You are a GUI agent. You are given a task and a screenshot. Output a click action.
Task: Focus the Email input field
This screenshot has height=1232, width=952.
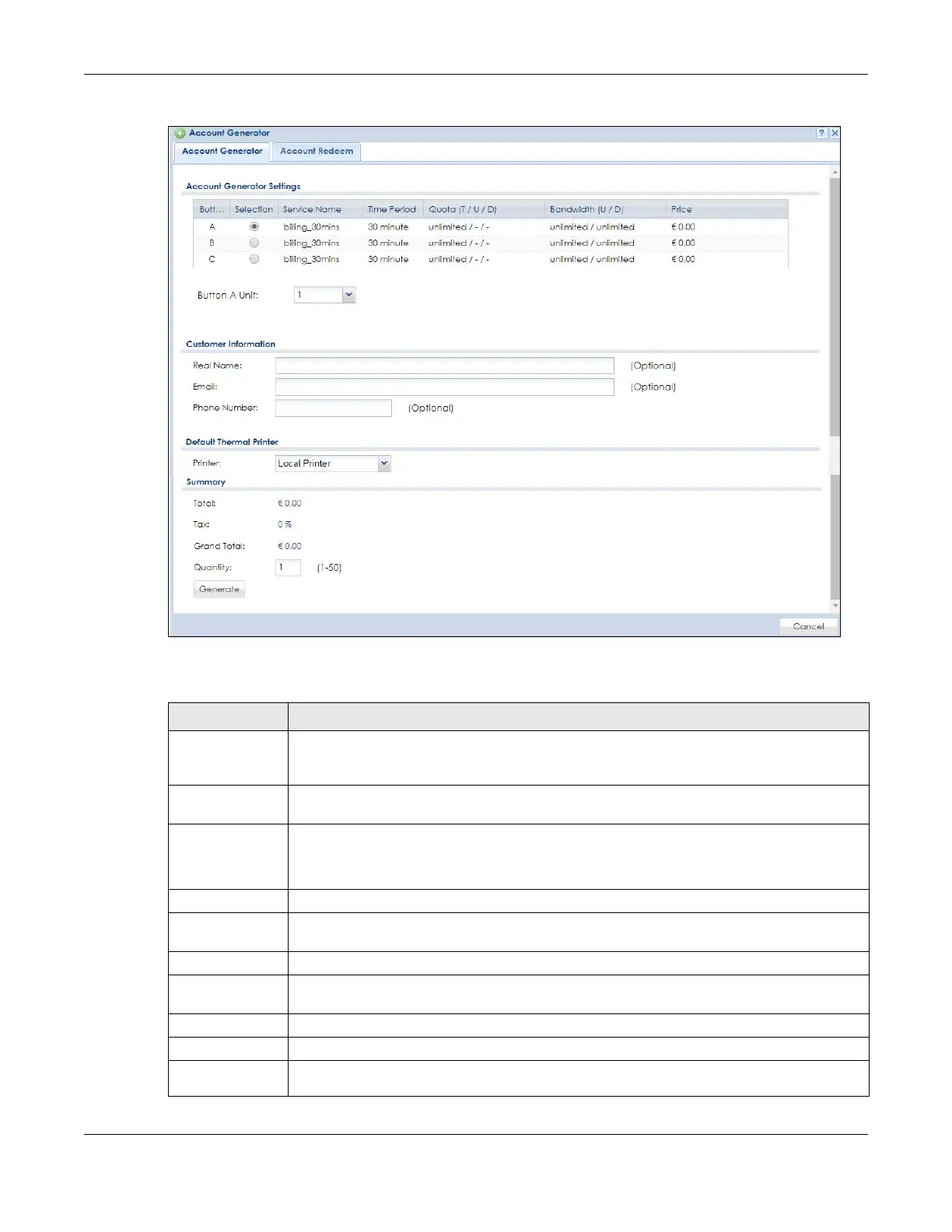coord(444,387)
